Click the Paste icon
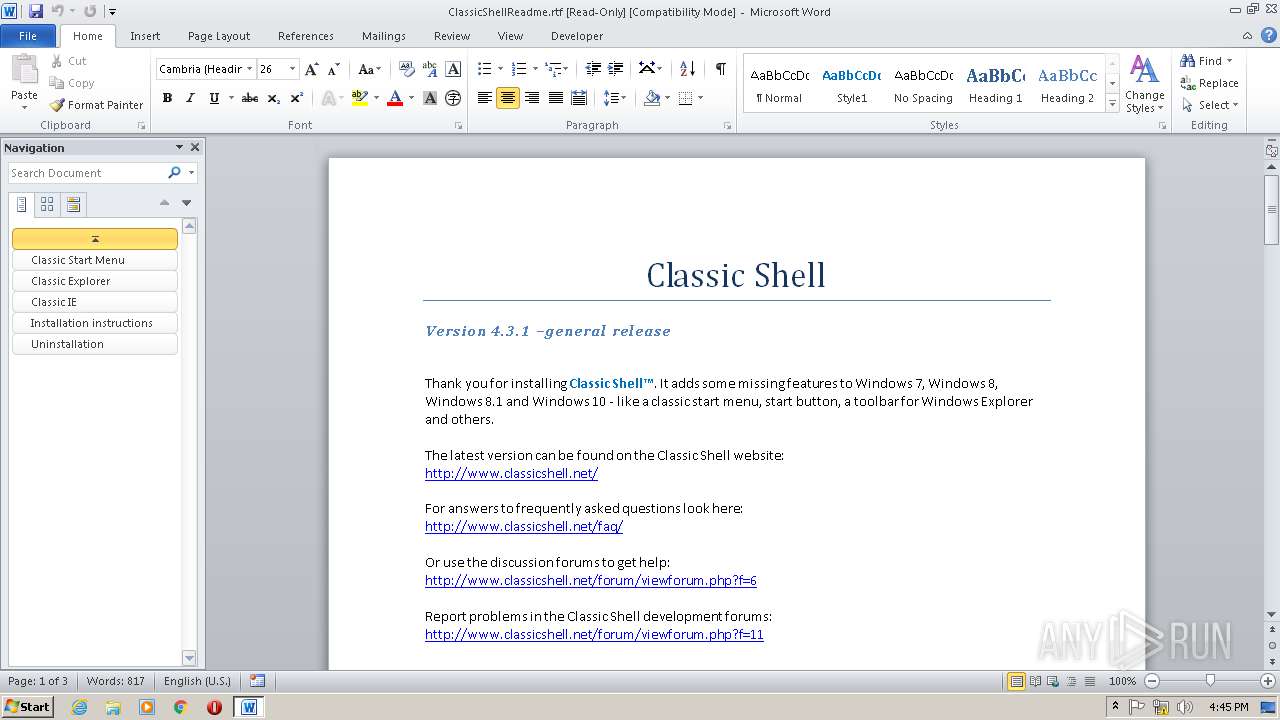This screenshot has height=720, width=1280. click(24, 70)
